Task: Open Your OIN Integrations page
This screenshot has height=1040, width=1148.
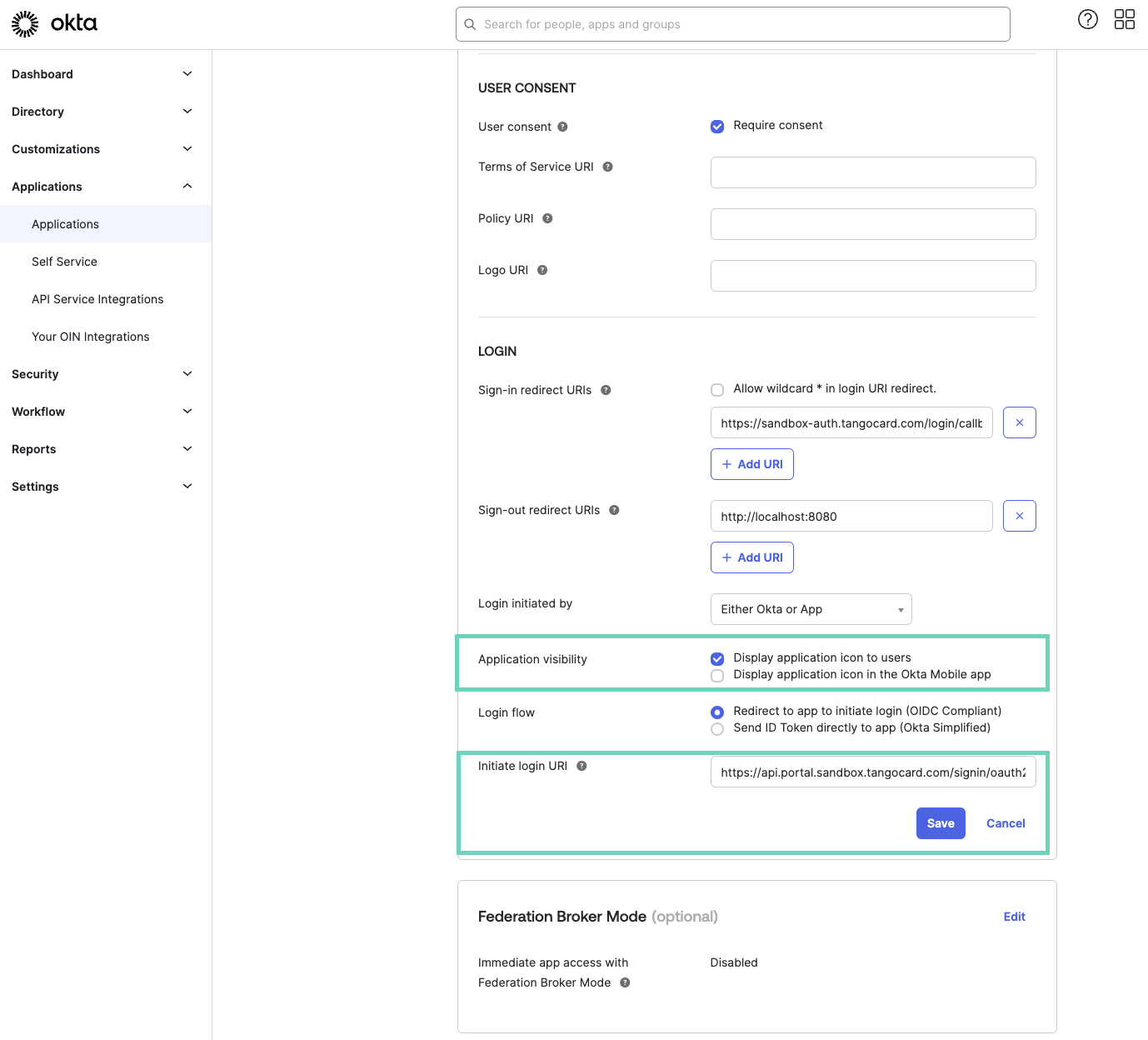Action: coord(105,337)
